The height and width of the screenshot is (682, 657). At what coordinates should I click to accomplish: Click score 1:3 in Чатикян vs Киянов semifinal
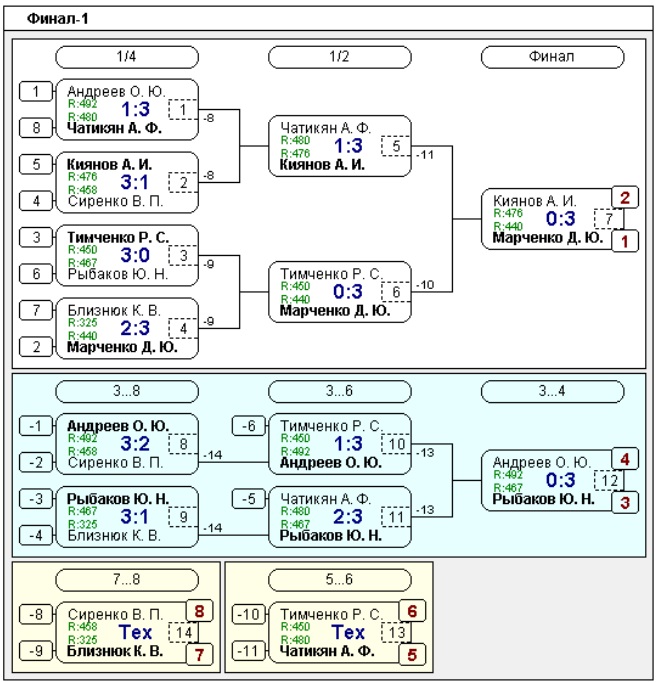pos(348,146)
